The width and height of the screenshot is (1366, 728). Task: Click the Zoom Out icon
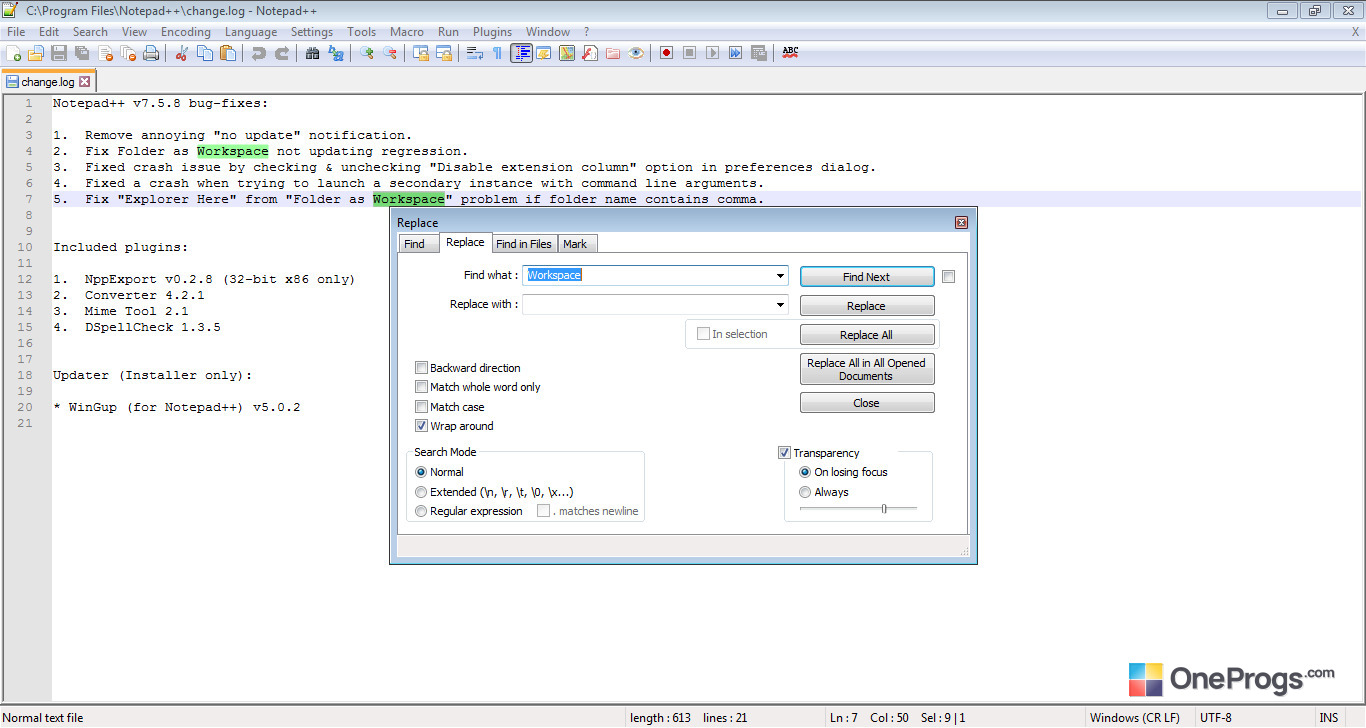pos(390,53)
